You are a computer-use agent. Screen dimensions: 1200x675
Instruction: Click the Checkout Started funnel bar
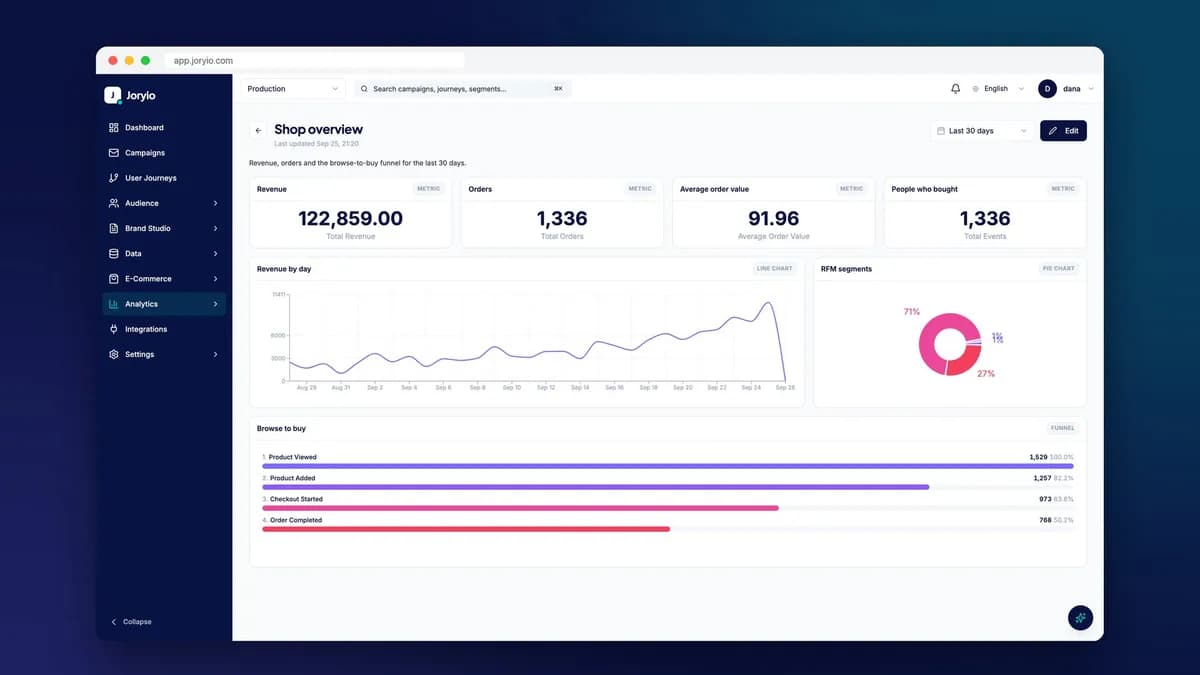coord(520,508)
